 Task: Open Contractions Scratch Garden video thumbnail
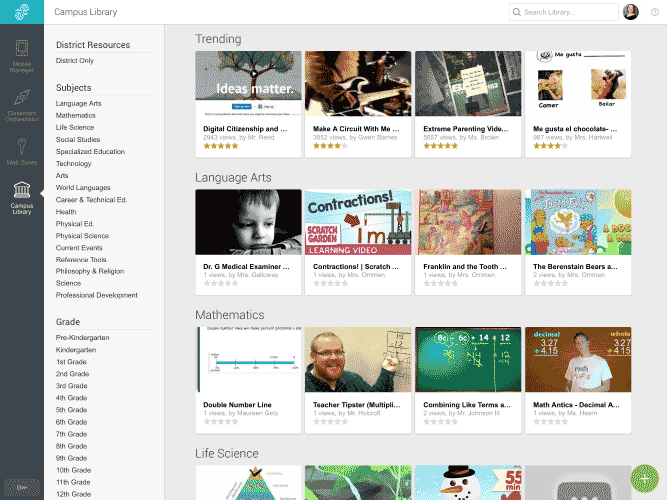[x=358, y=222]
